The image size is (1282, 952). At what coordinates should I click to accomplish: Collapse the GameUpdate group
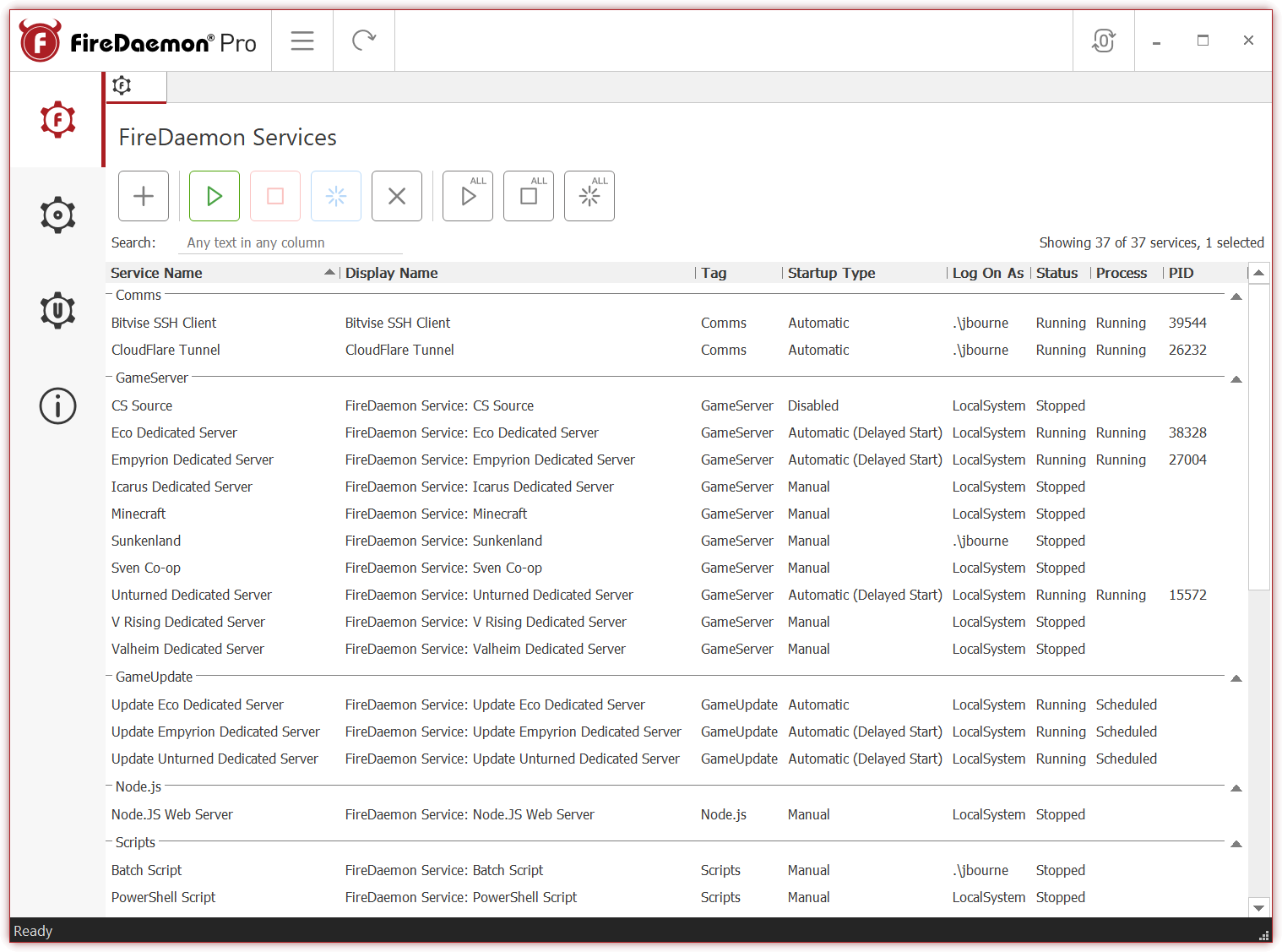1236,678
